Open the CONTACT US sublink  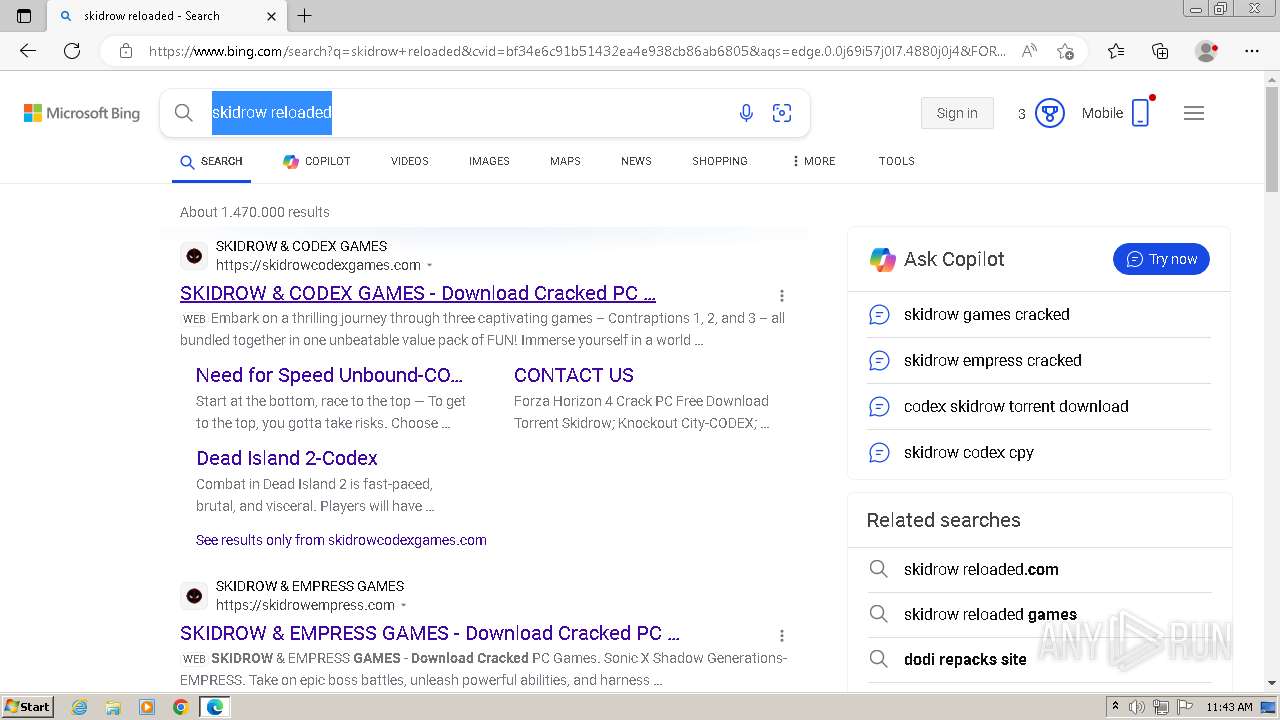574,375
